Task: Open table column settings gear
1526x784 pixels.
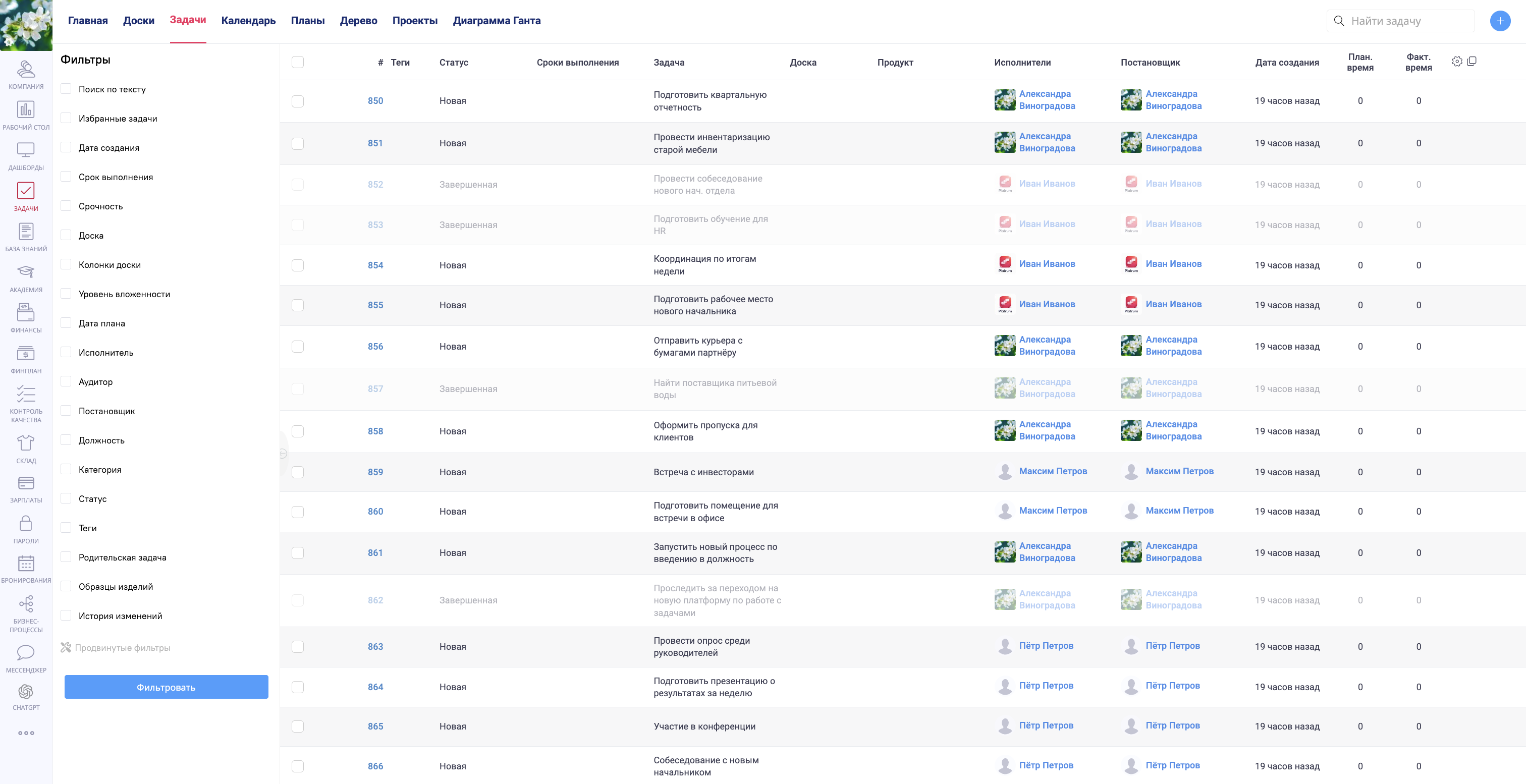Action: pos(1457,62)
